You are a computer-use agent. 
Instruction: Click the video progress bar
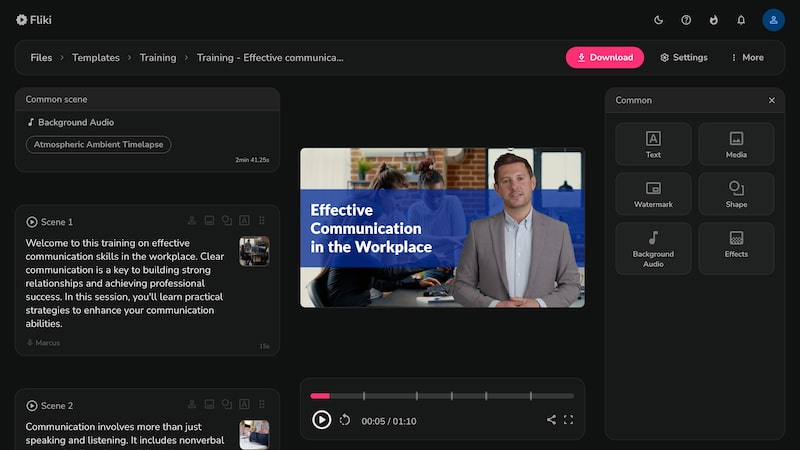pyautogui.click(x=442, y=396)
